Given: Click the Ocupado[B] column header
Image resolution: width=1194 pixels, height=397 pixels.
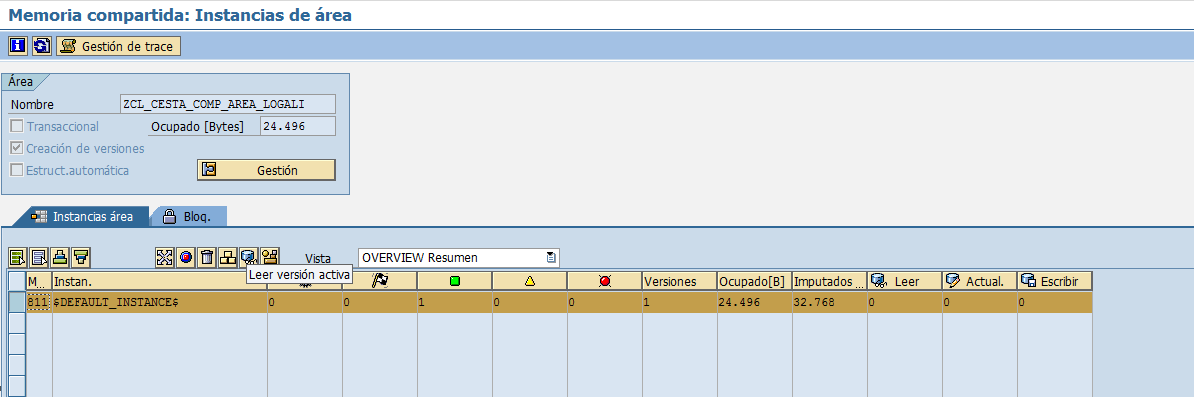Looking at the screenshot, I should click(755, 281).
